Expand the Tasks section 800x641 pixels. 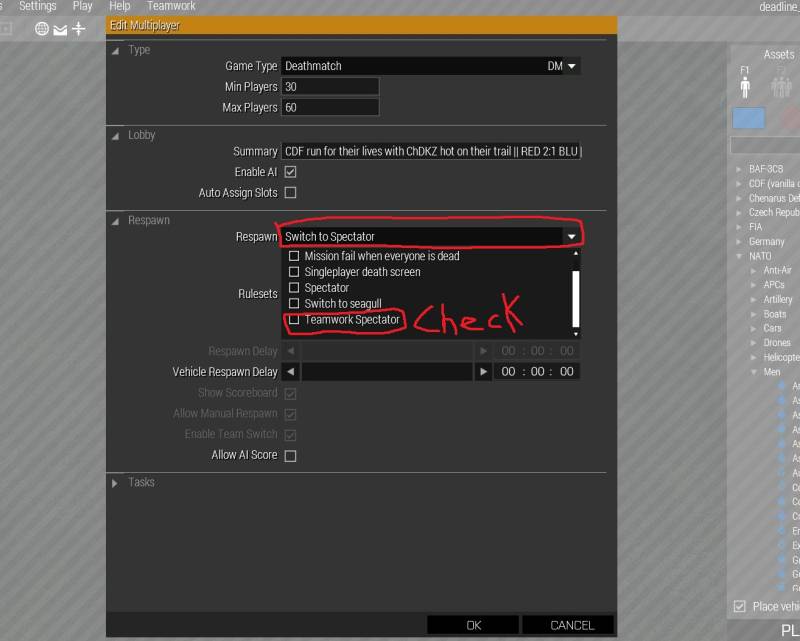point(116,483)
